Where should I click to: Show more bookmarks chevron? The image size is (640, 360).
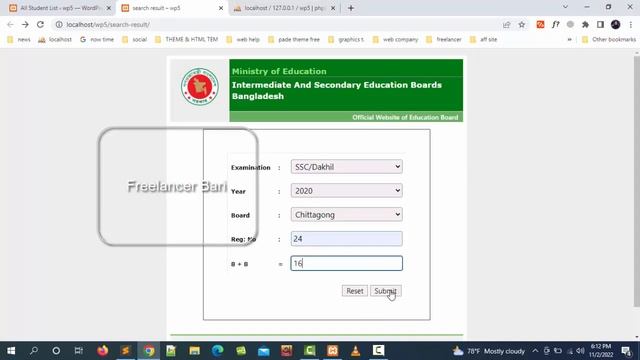pyautogui.click(x=569, y=40)
